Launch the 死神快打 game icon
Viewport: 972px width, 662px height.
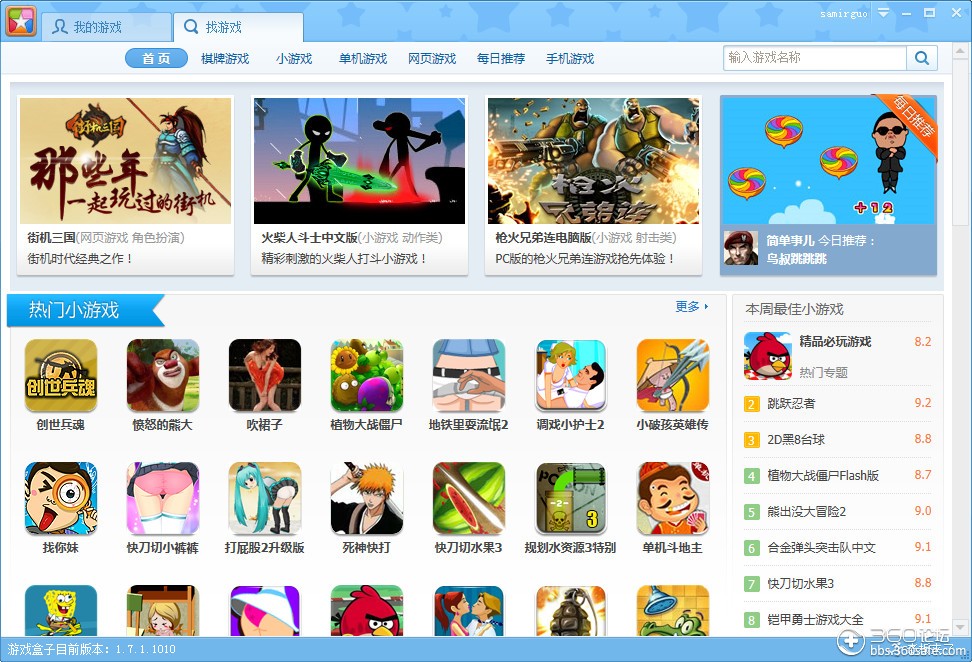point(366,498)
